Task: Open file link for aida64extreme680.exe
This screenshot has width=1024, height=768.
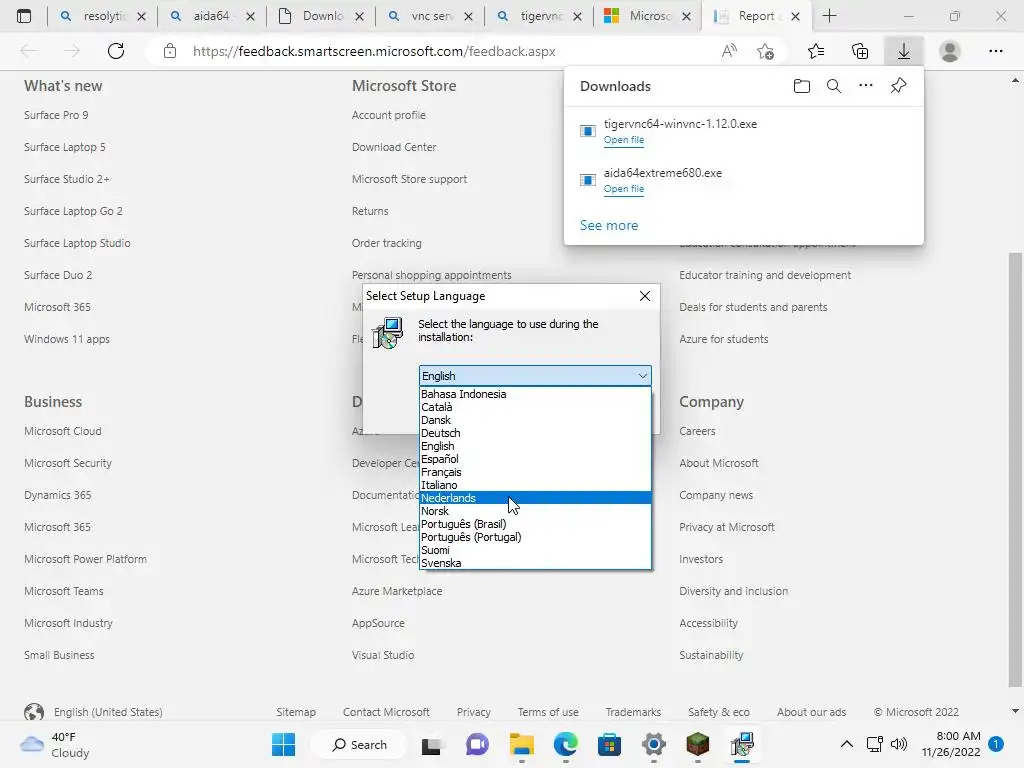Action: [624, 189]
